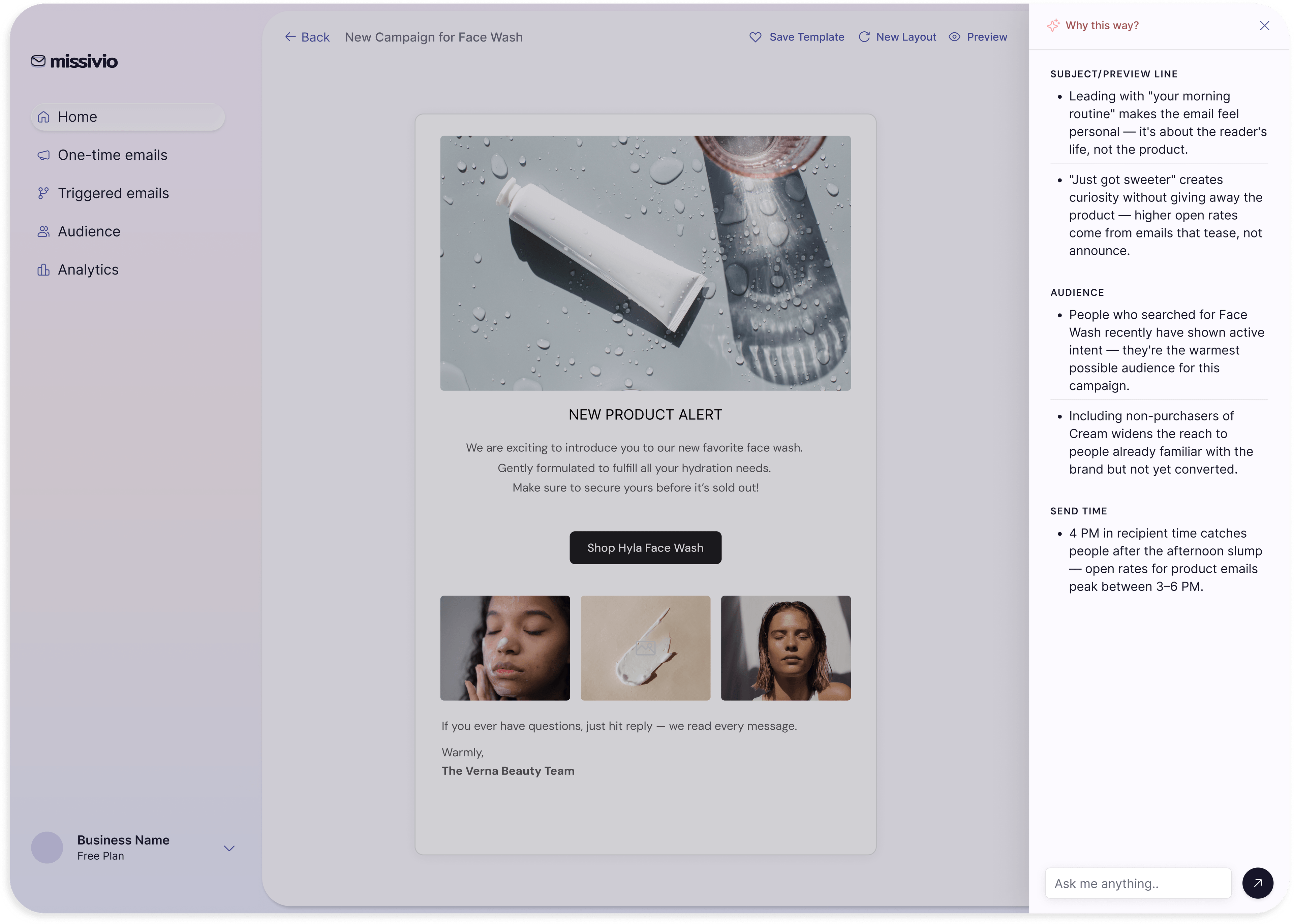Screen dimensions: 1294x924
Task: Select the face wash tube hero image
Action: point(645,263)
